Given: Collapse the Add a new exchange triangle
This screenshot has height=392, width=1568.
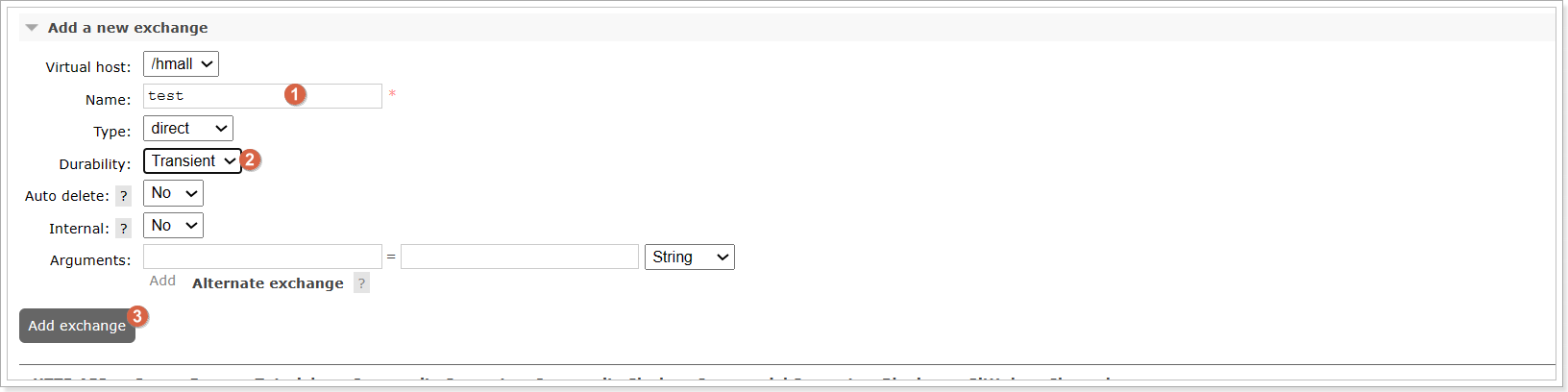Looking at the screenshot, I should pyautogui.click(x=32, y=28).
